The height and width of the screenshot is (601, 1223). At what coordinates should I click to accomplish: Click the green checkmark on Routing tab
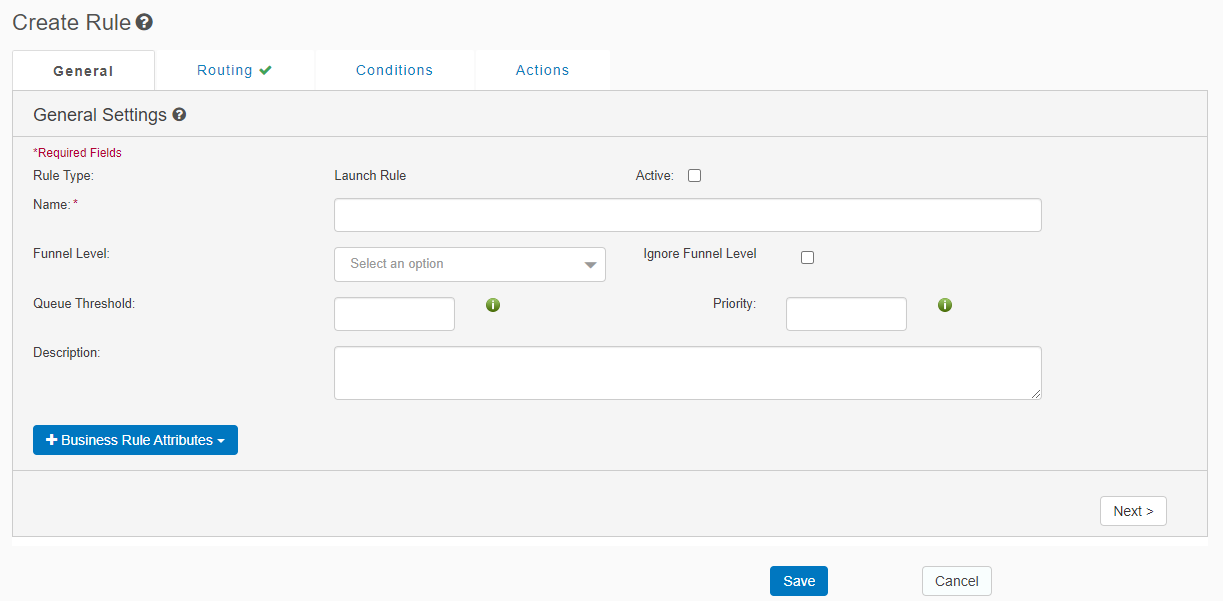tap(265, 70)
